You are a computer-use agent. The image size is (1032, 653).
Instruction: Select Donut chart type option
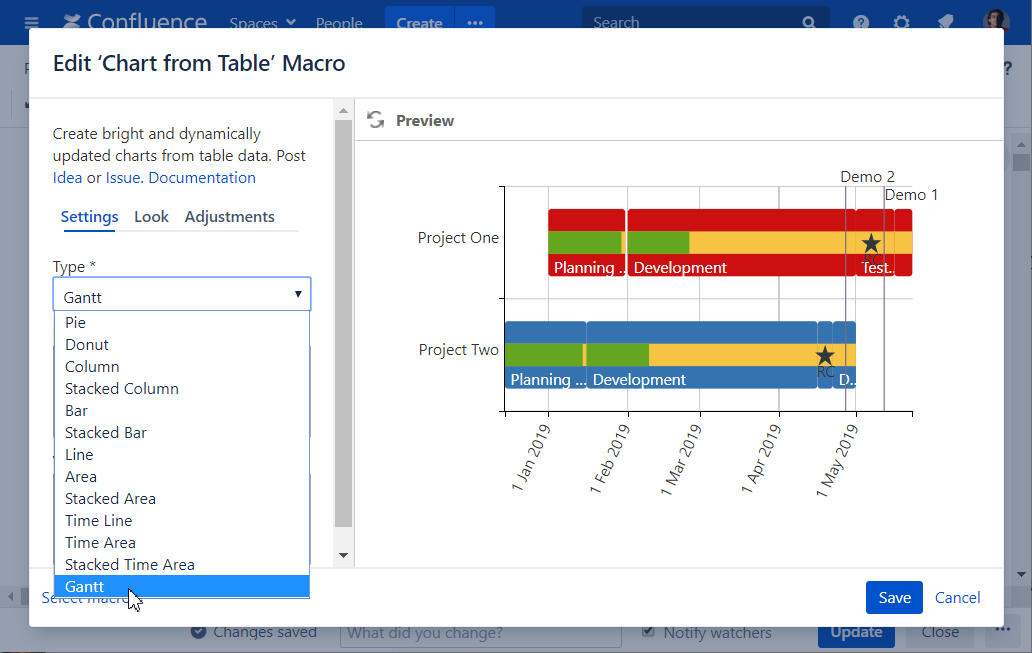tap(87, 345)
